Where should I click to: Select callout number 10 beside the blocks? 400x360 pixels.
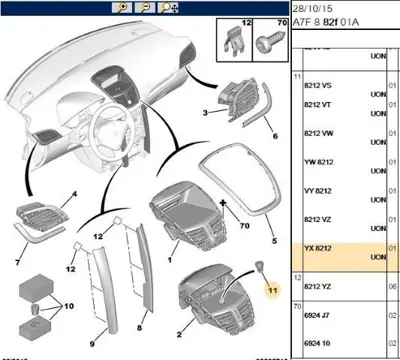click(x=69, y=306)
